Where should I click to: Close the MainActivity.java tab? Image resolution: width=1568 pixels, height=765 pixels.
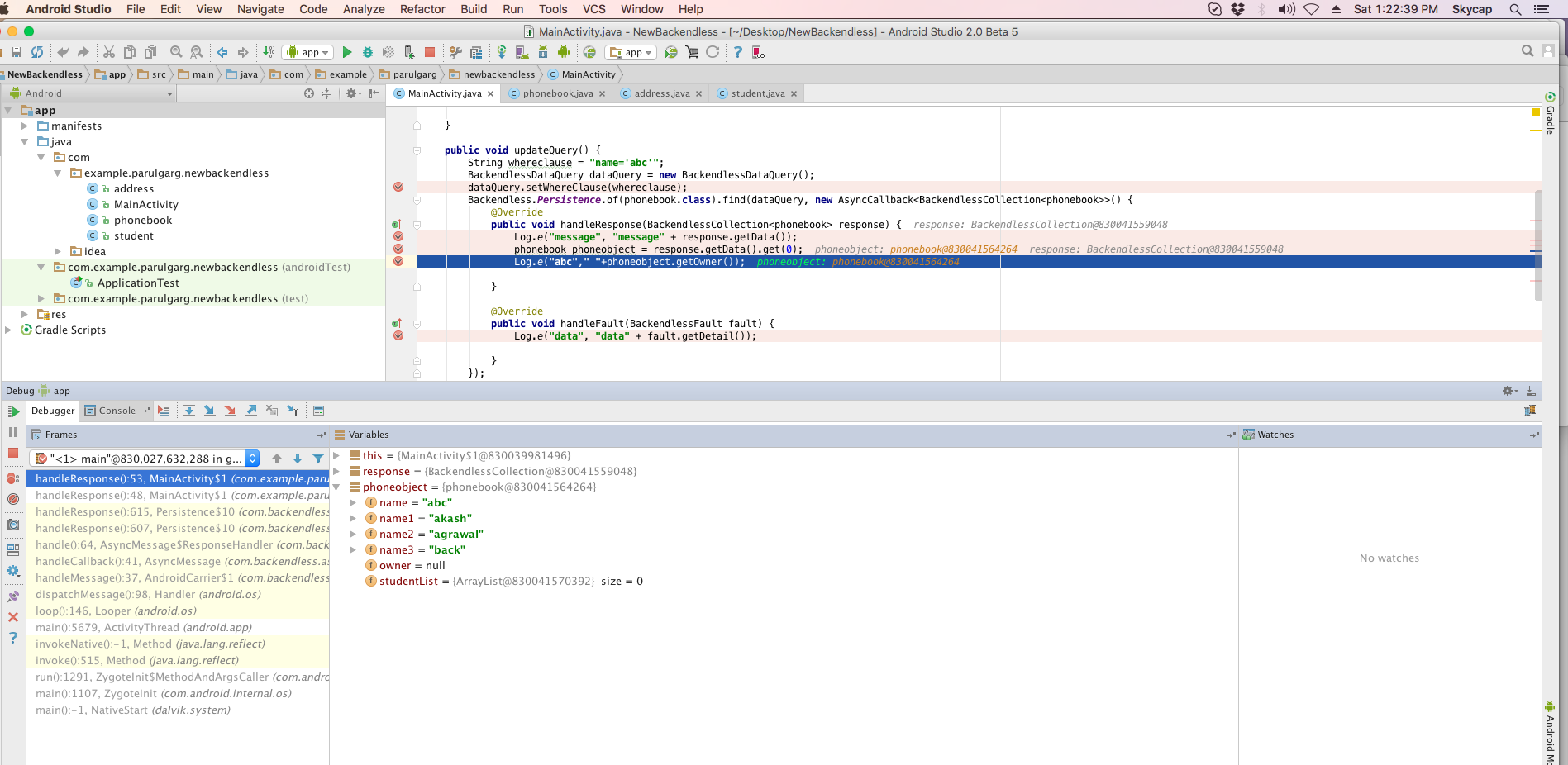pos(490,94)
